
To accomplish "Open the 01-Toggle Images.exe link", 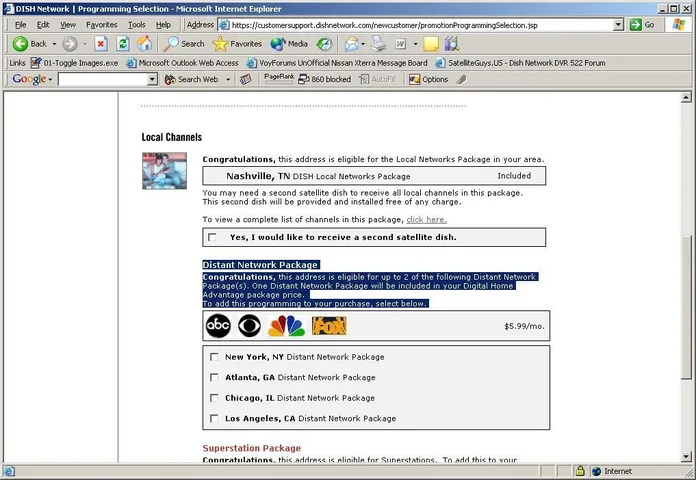I will 75,63.
